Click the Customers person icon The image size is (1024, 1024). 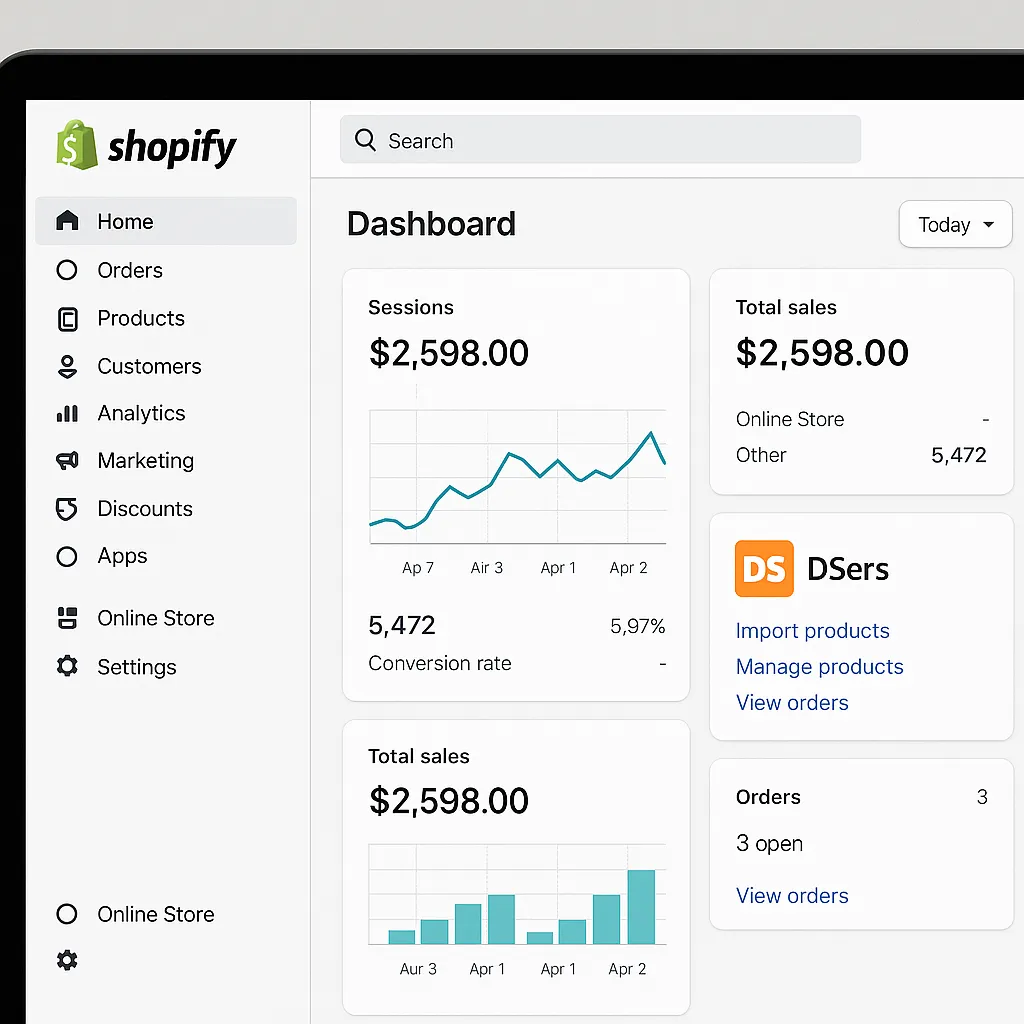pyautogui.click(x=67, y=366)
